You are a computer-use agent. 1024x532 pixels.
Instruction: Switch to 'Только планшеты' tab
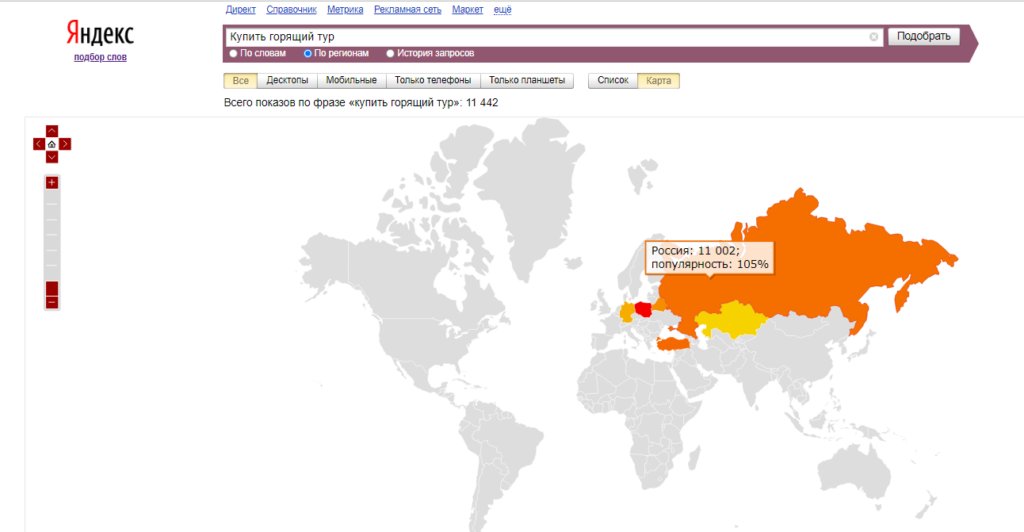click(x=527, y=80)
